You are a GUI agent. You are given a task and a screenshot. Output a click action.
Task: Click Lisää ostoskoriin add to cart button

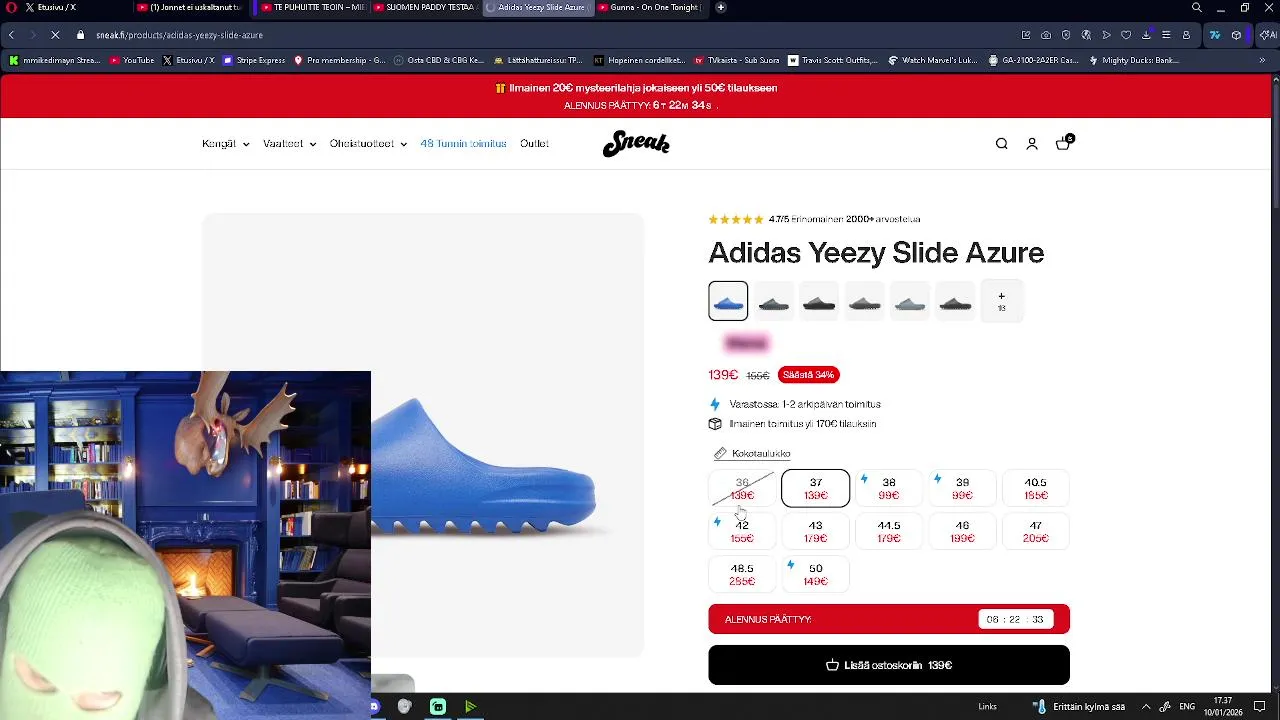[889, 665]
